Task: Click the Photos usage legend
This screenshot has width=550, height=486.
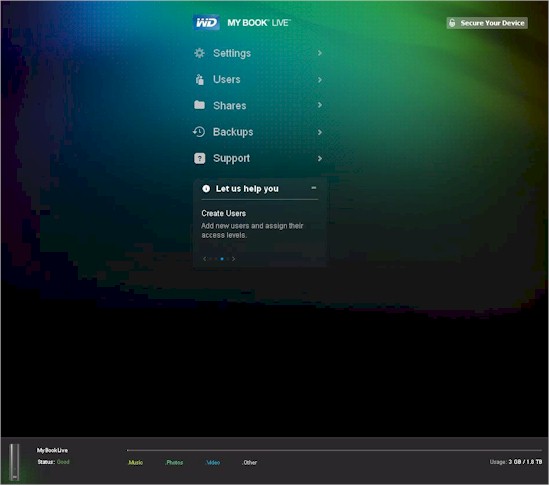Action: (x=174, y=463)
